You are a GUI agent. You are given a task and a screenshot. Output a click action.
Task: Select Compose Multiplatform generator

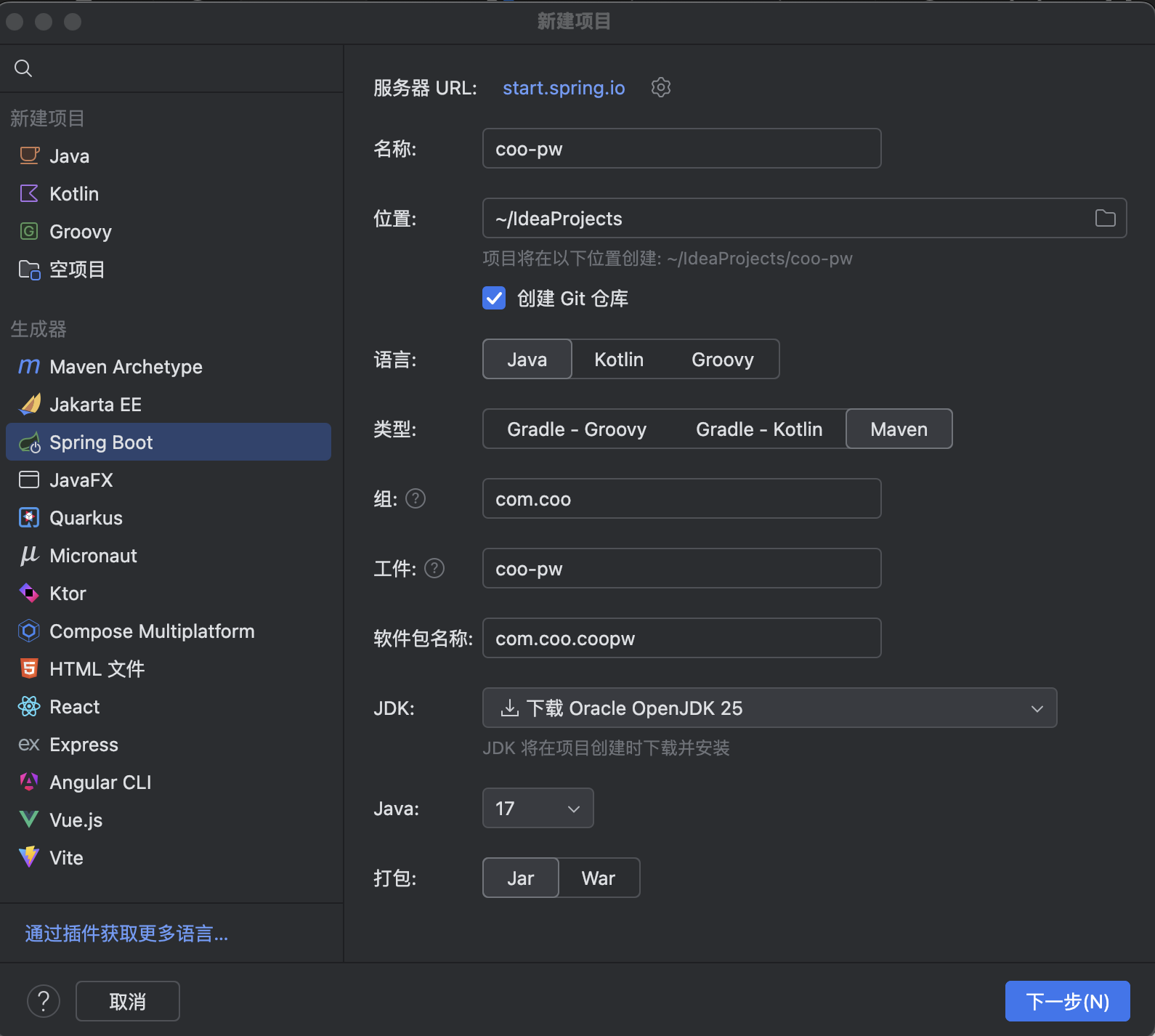pyautogui.click(x=169, y=631)
